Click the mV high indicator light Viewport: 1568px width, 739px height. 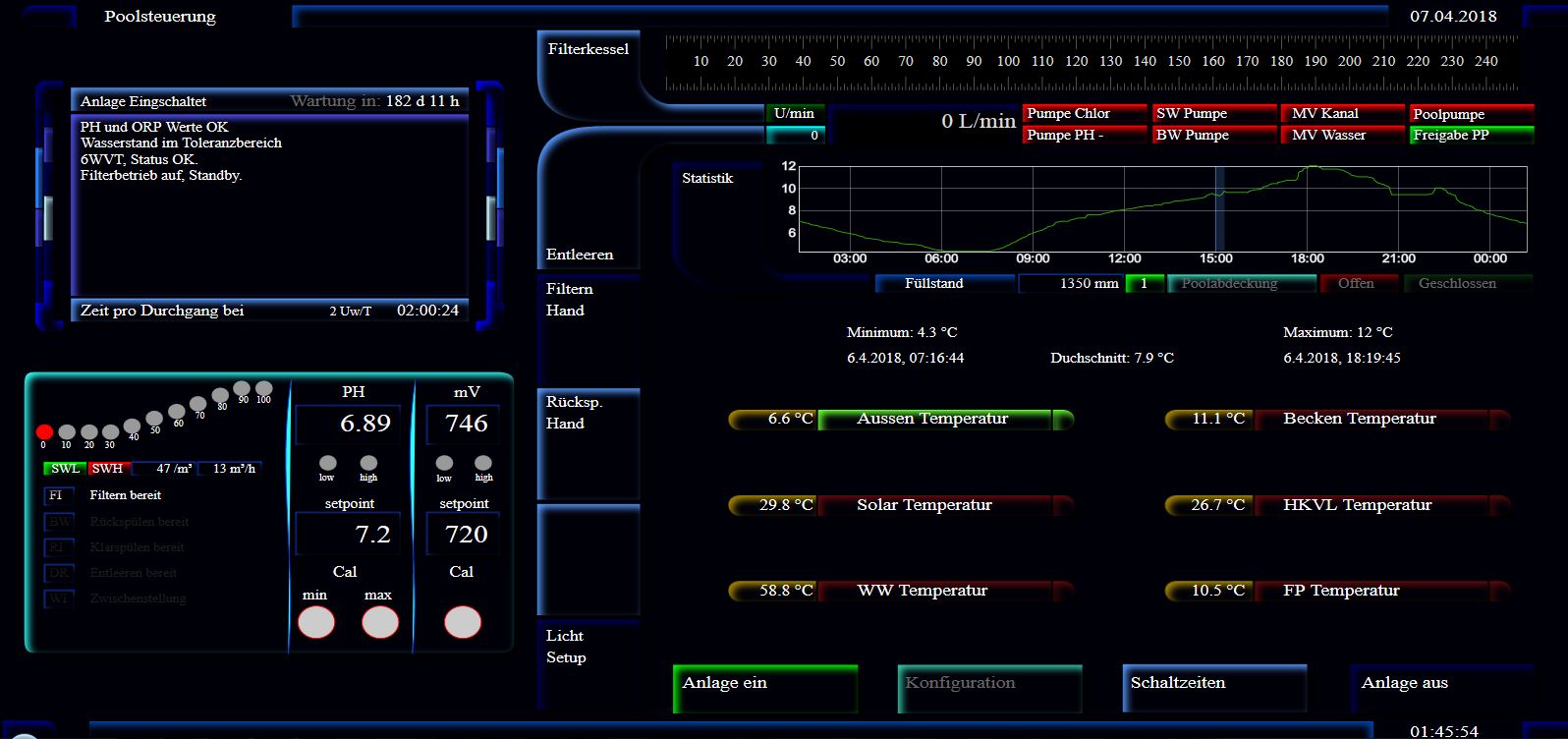pos(483,463)
